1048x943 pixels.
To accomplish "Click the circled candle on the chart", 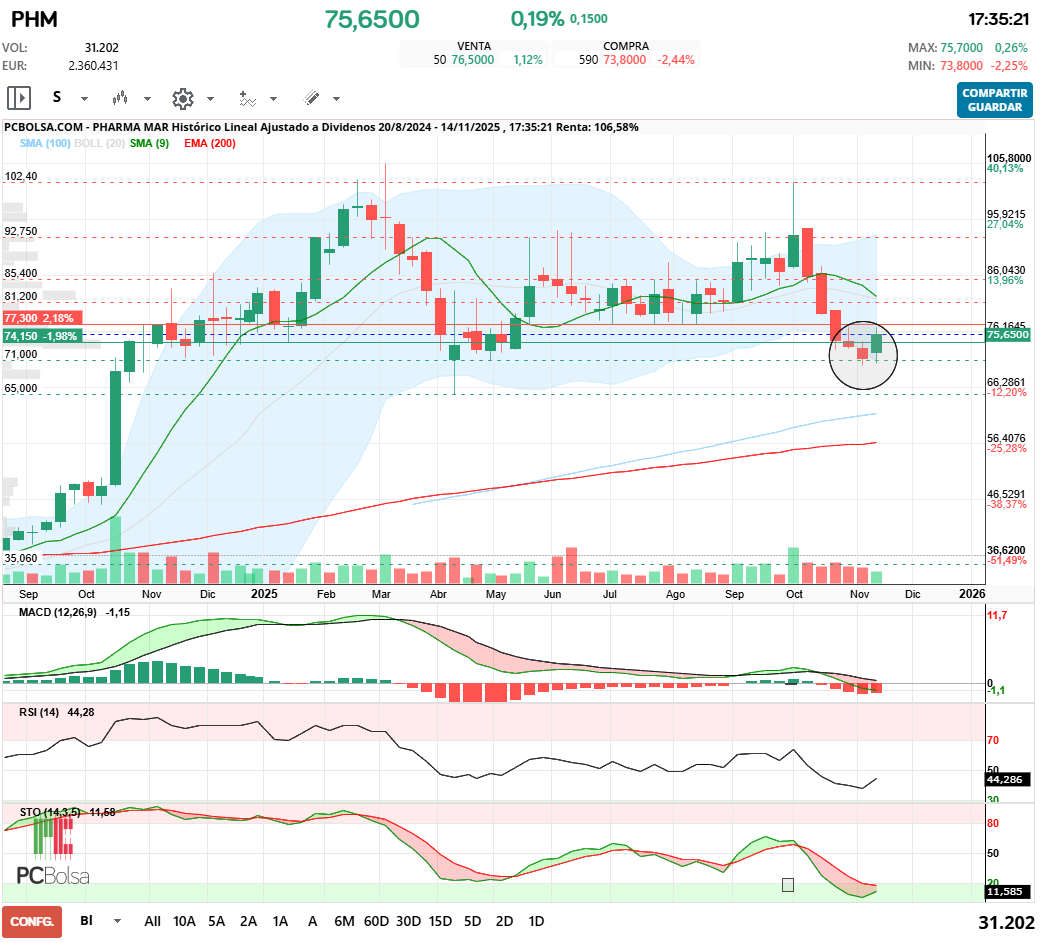I will (864, 353).
